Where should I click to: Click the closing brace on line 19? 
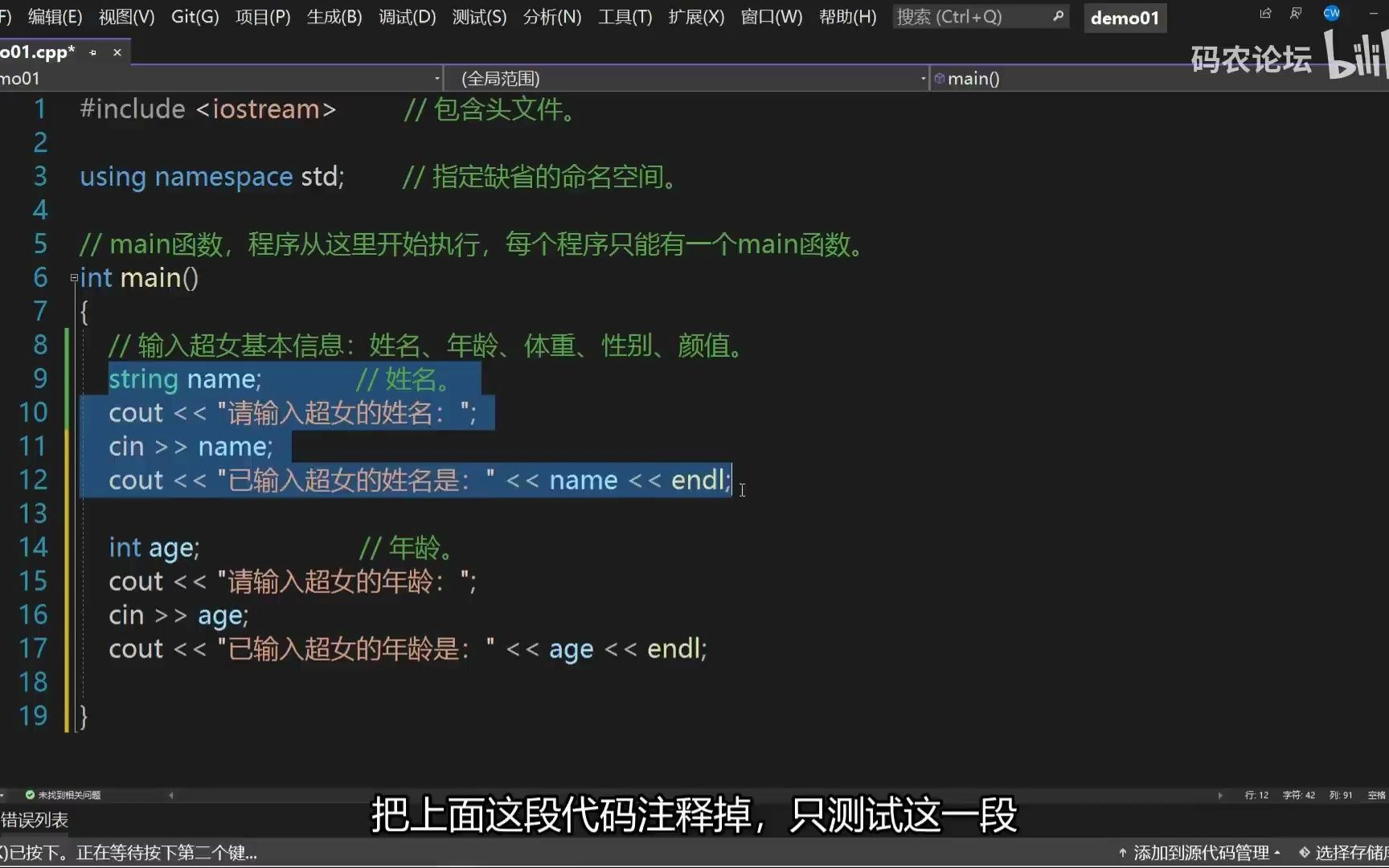[83, 716]
